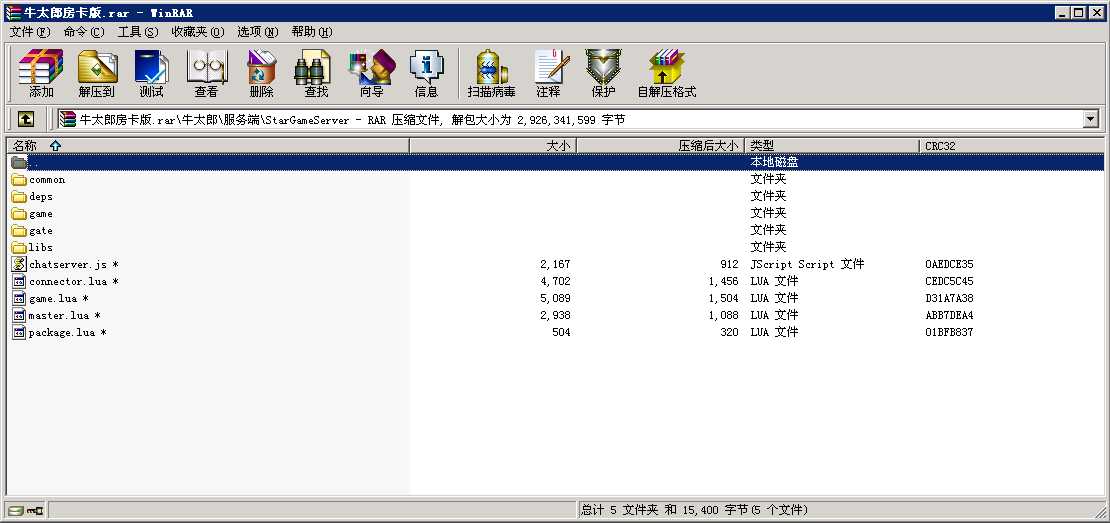
Task: Click the connector.lua file icon
Action: tap(19, 281)
